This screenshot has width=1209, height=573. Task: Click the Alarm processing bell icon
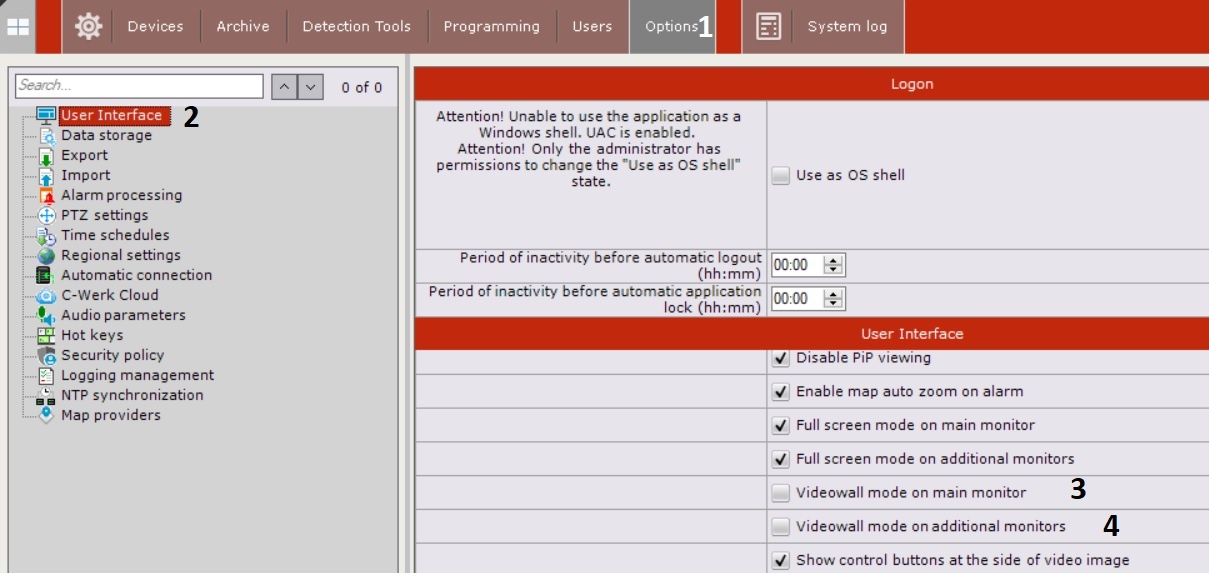[46, 195]
